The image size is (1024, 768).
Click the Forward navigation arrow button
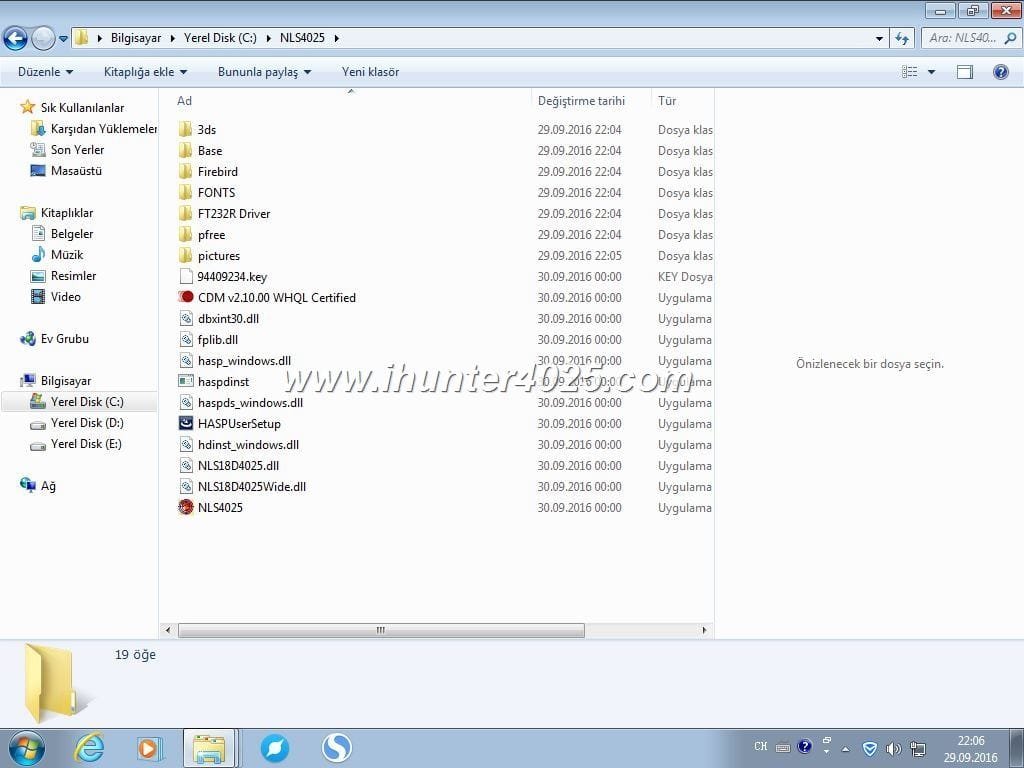(43, 39)
